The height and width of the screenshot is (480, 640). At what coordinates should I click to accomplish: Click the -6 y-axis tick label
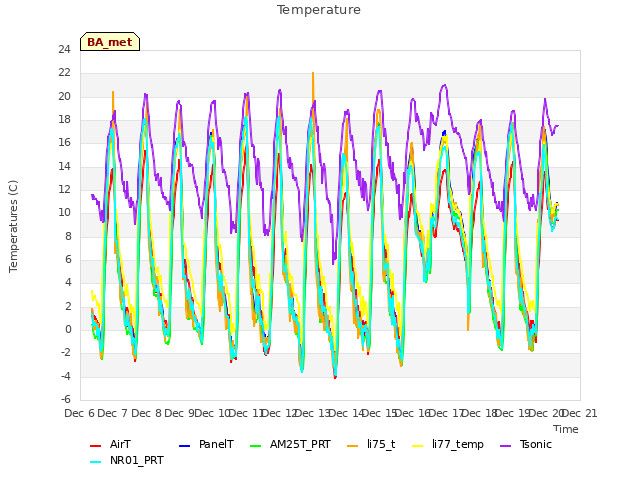(x=66, y=400)
